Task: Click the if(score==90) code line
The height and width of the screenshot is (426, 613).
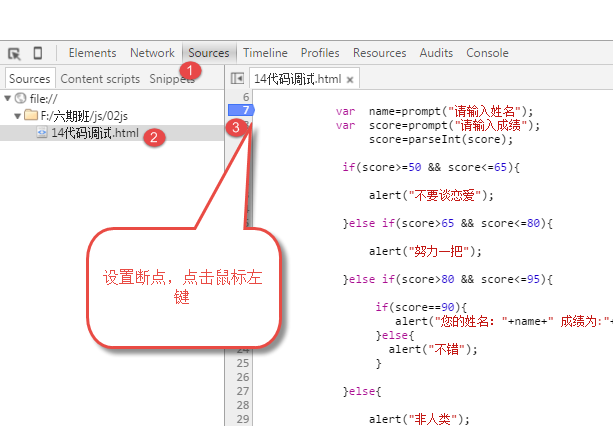Action: pos(421,307)
